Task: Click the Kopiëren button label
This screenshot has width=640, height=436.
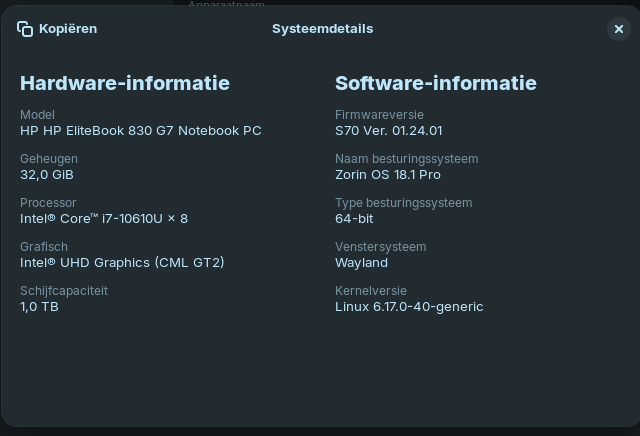Action: 68,29
